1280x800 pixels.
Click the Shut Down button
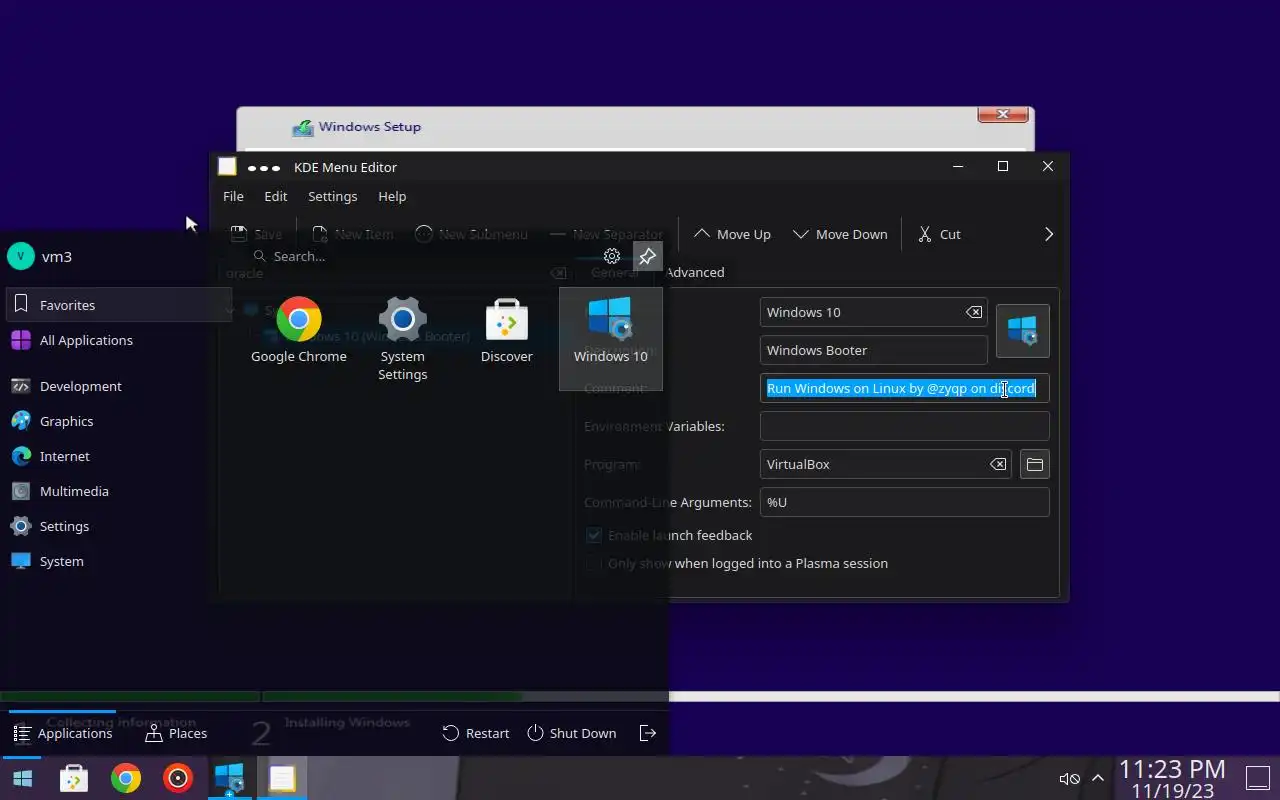[x=571, y=733]
